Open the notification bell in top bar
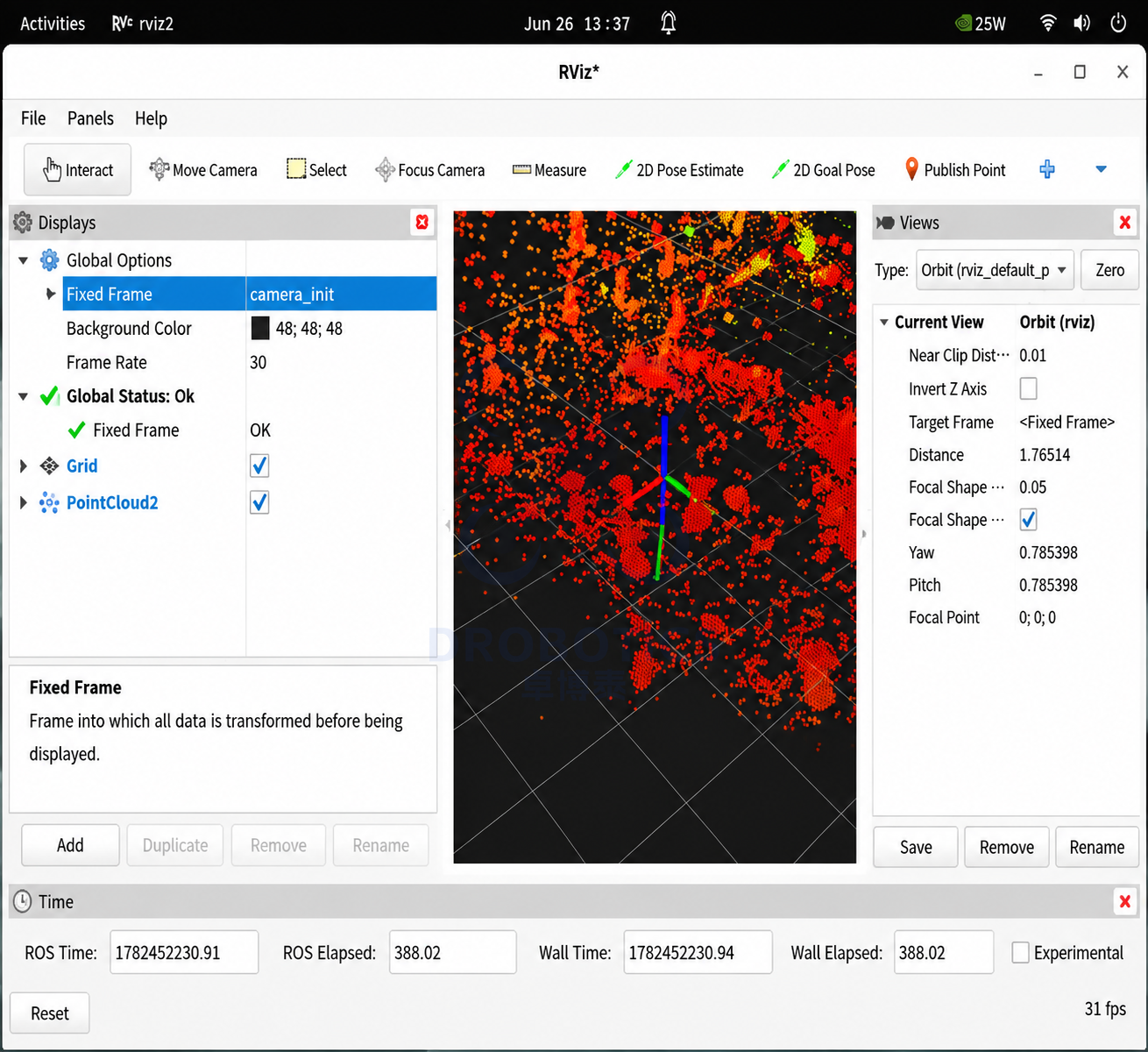The image size is (1148, 1052). [669, 23]
